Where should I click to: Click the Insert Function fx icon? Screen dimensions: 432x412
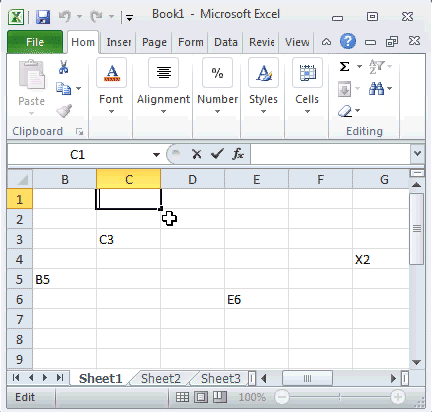(238, 154)
